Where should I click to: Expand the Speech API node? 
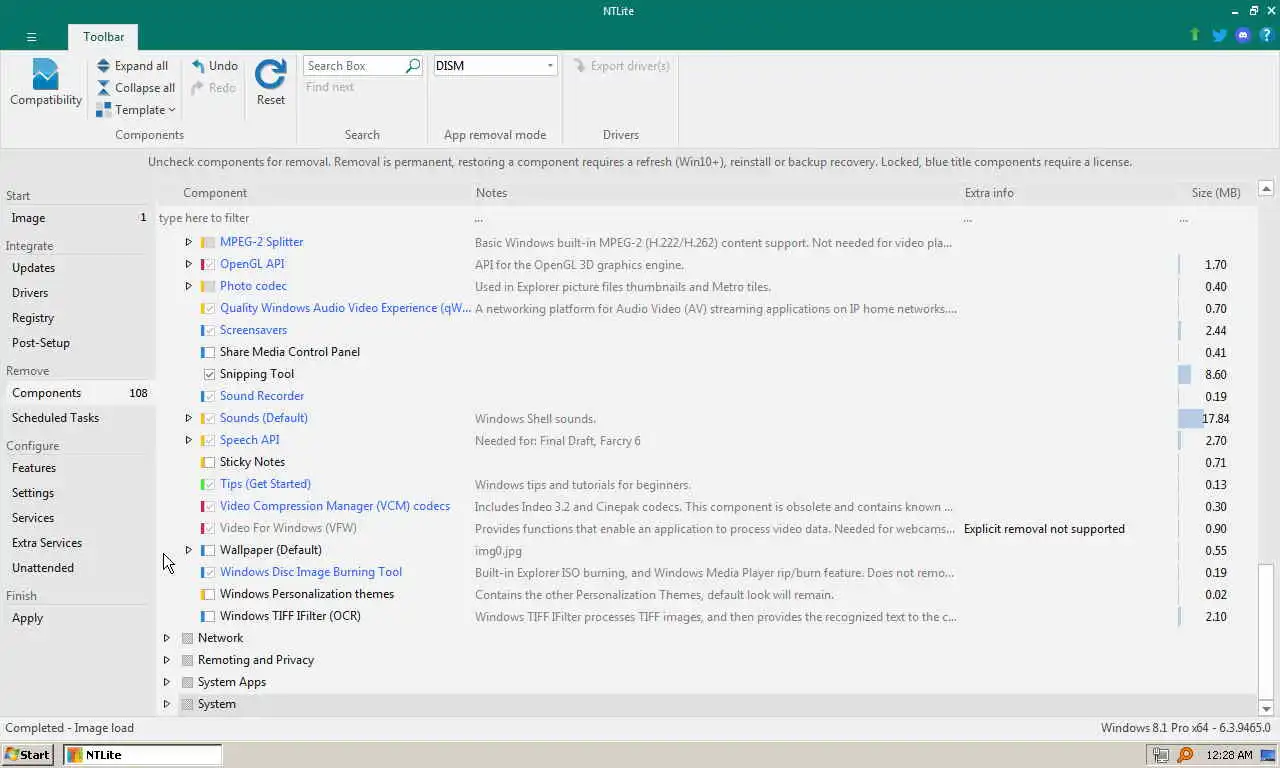188,440
